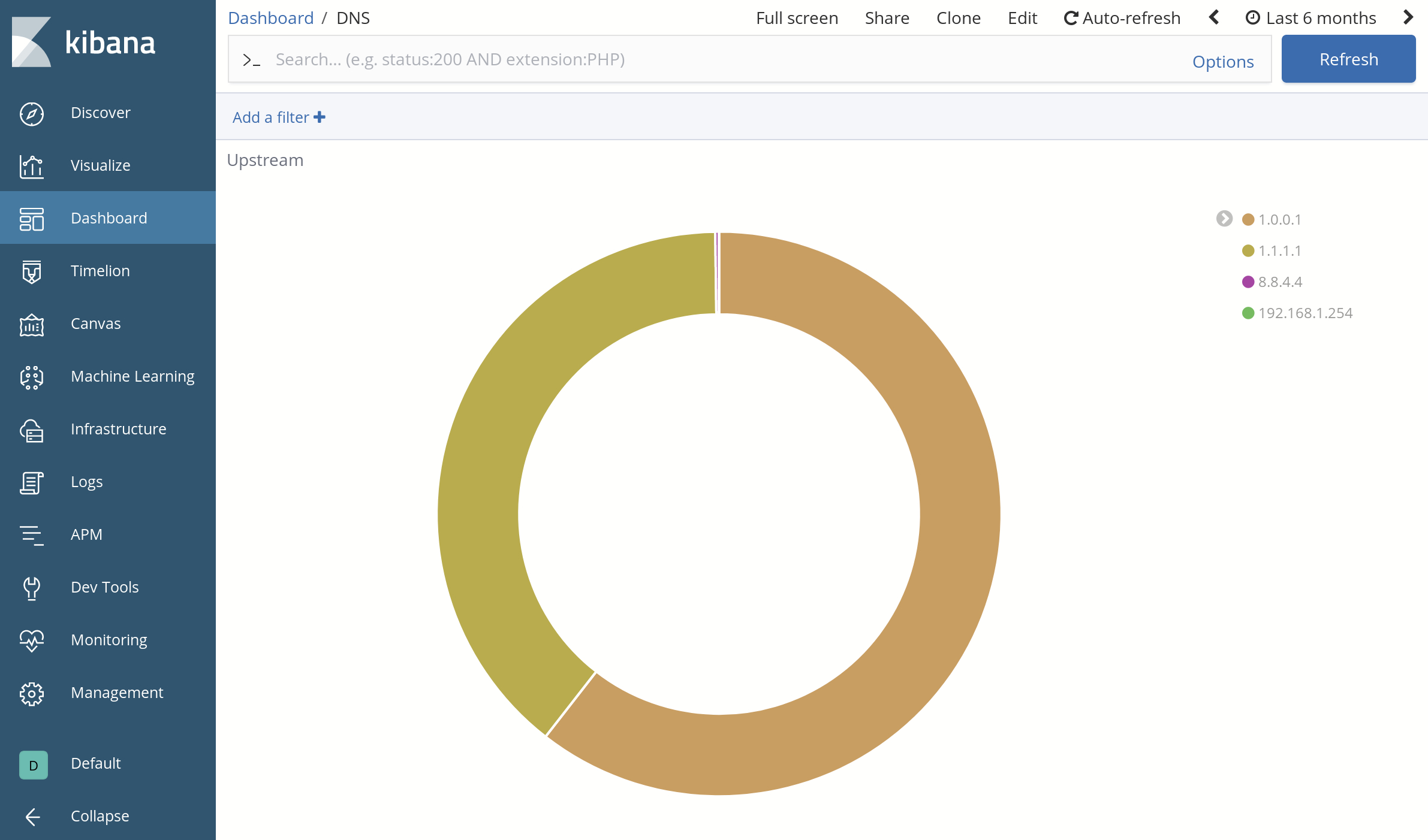Select the Dashboard sidebar icon
This screenshot has height=840, width=1428.
(32, 219)
